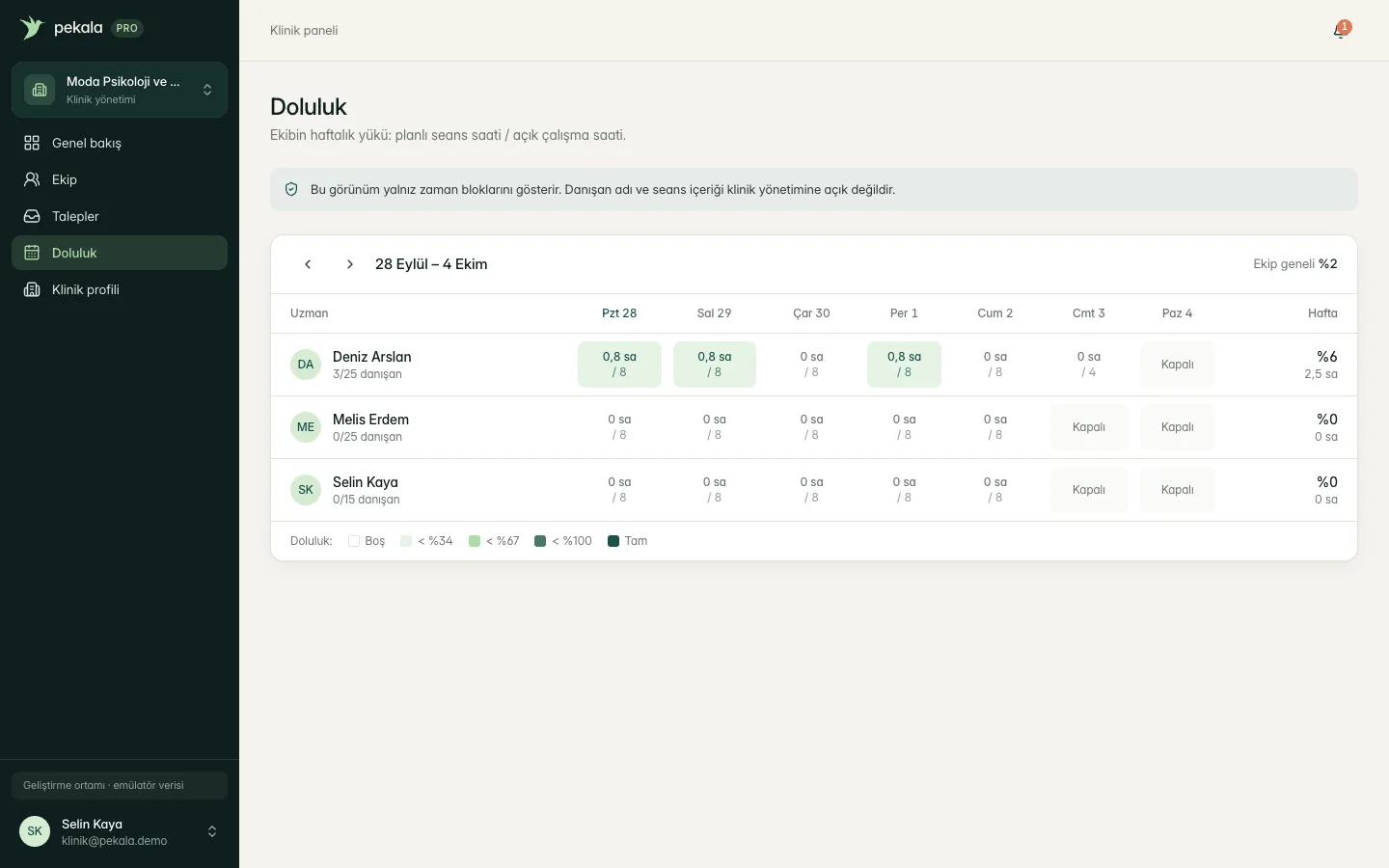This screenshot has width=1389, height=868.
Task: Click the ME avatar for Melis Erdem
Action: [306, 427]
